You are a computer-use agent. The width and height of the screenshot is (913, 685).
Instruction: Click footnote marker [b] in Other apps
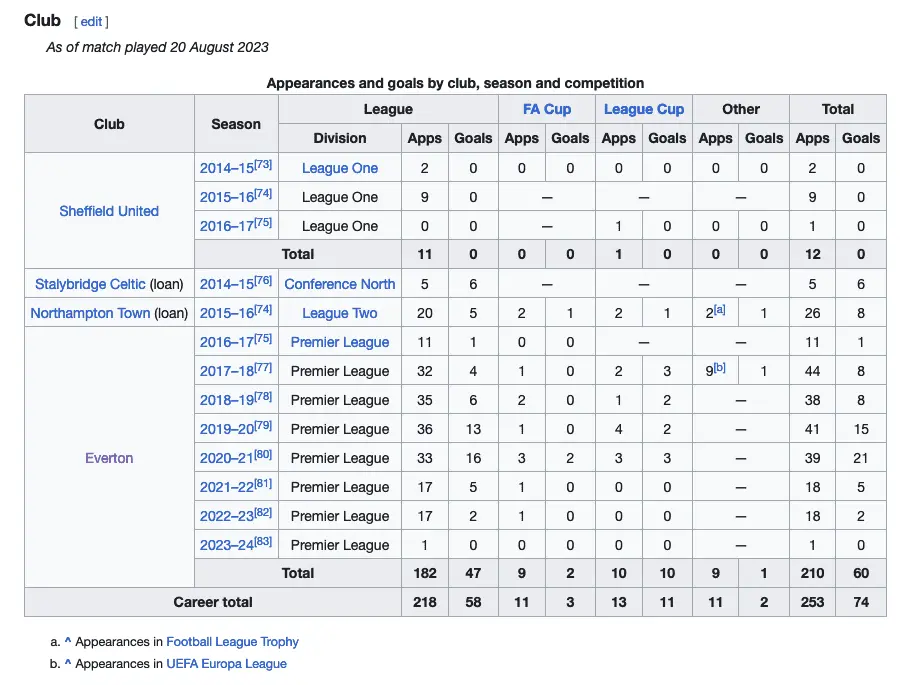719,368
